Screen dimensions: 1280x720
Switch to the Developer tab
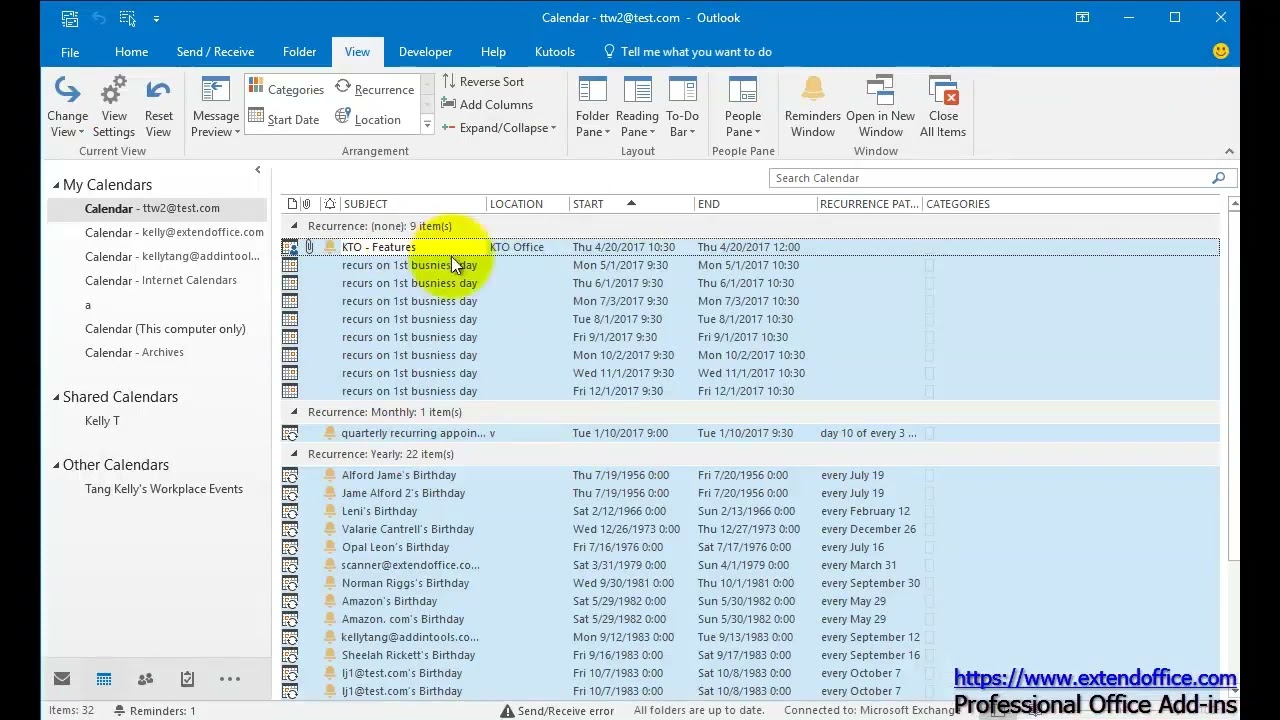(425, 52)
